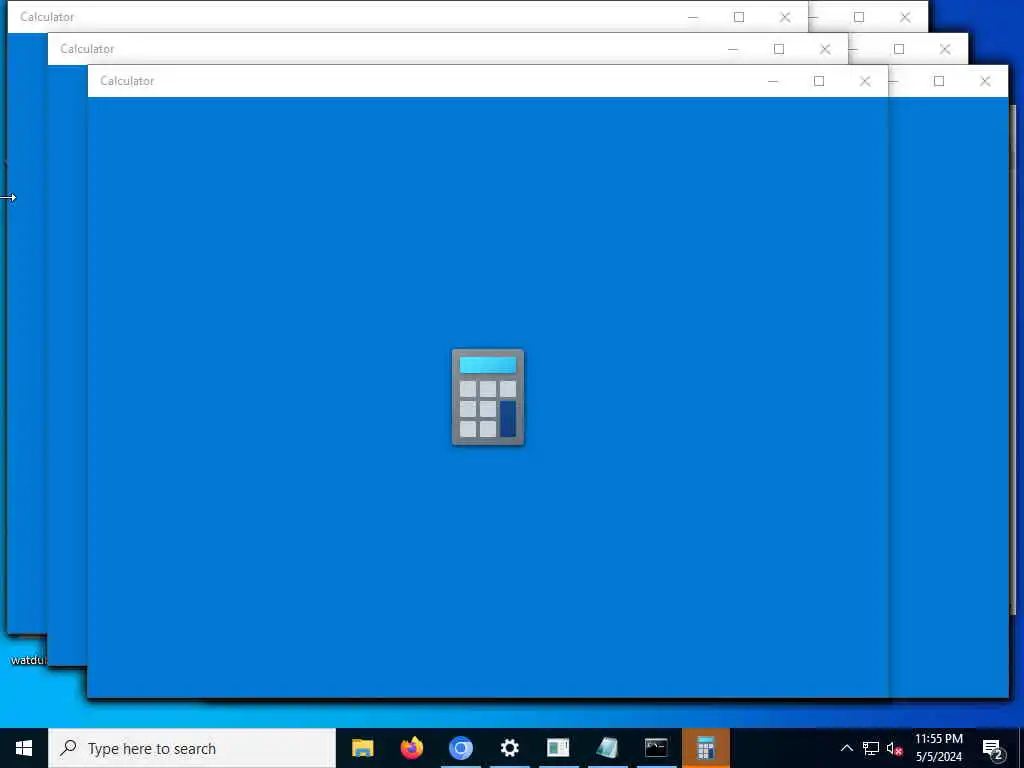Minimize the middle left-stacked Calculator window
This screenshot has height=768, width=1024.
733,49
